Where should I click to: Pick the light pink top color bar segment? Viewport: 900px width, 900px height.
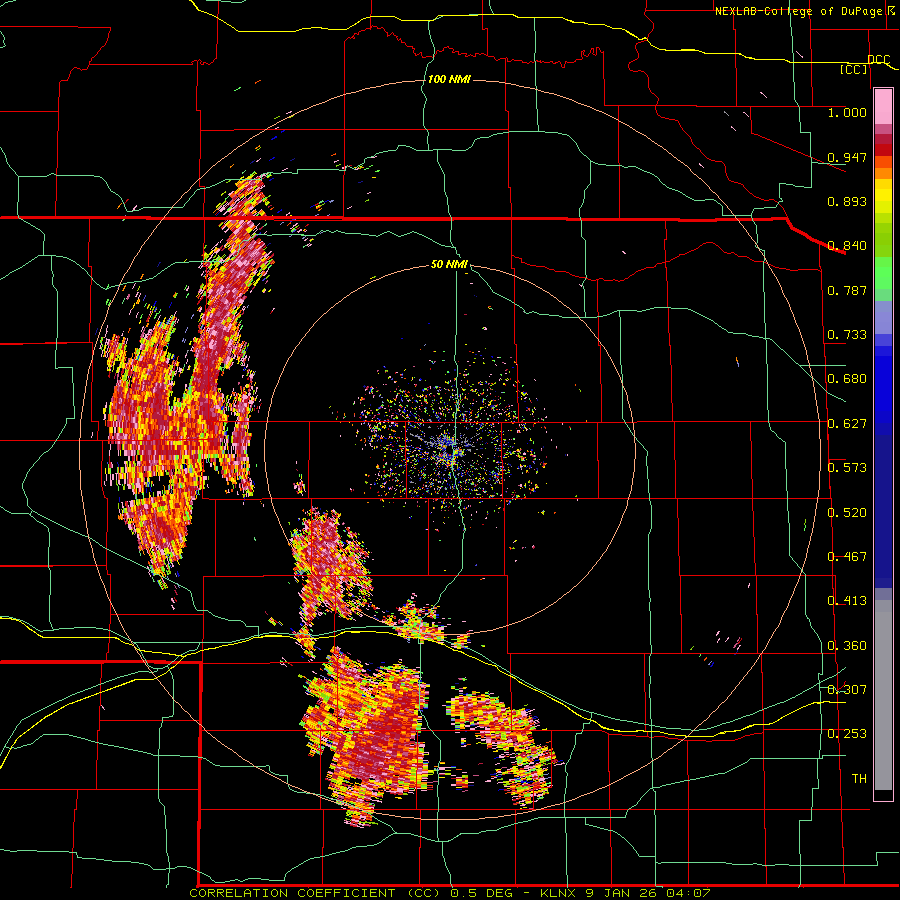(883, 107)
